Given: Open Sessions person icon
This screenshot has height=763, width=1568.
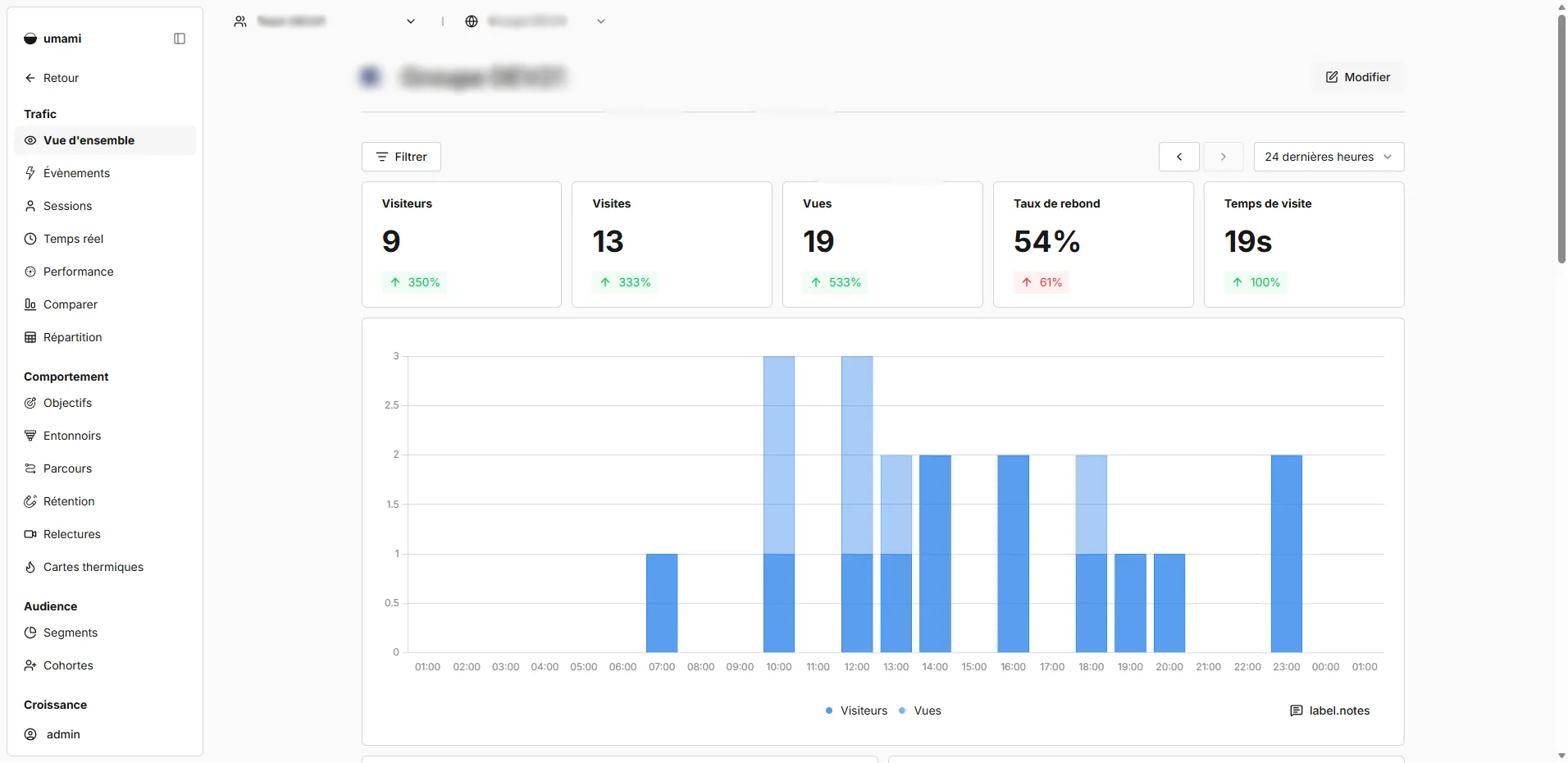Looking at the screenshot, I should [x=30, y=206].
